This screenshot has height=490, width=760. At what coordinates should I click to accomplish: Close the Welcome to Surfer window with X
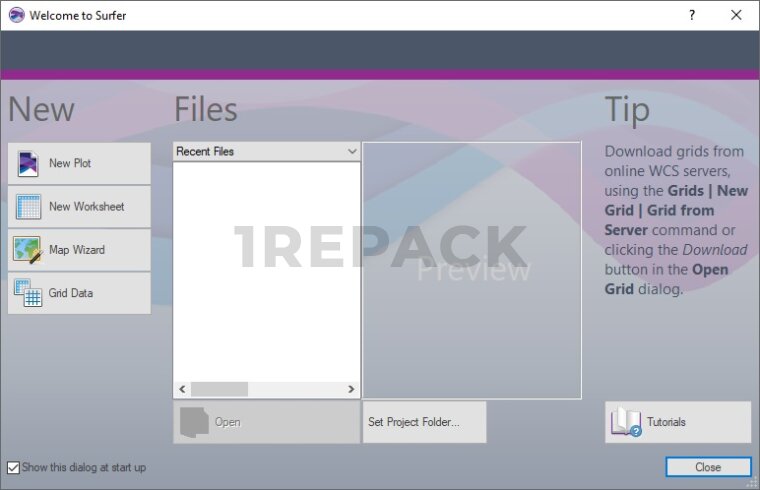736,15
